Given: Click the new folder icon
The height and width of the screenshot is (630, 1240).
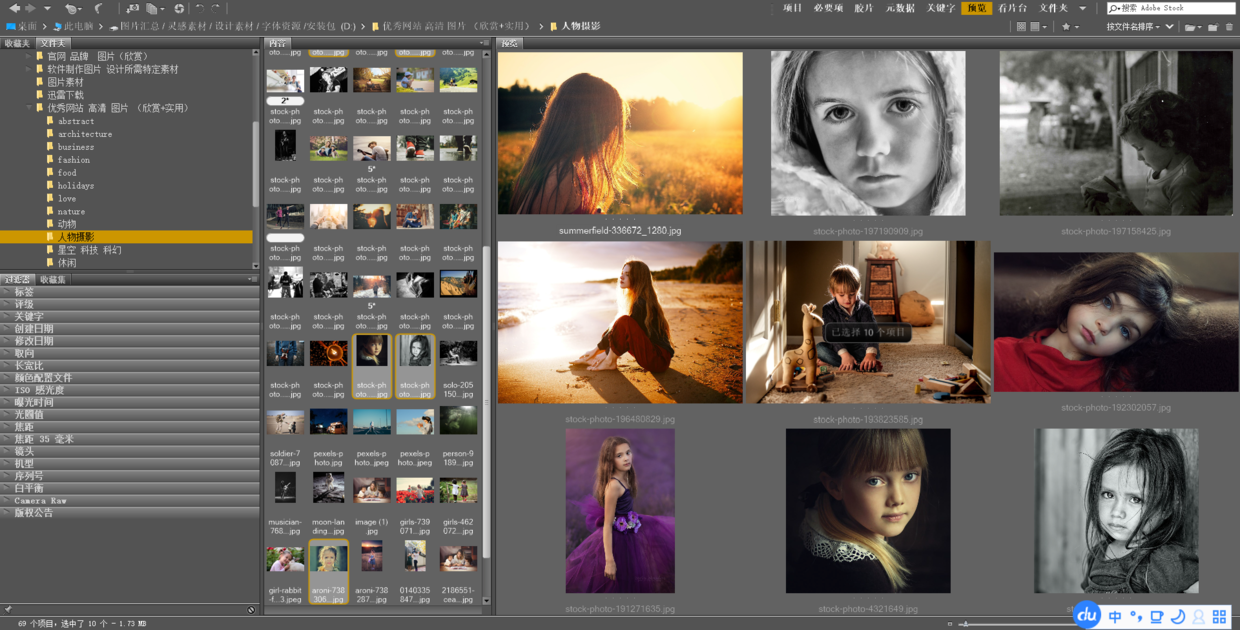Looking at the screenshot, I should [x=1211, y=27].
